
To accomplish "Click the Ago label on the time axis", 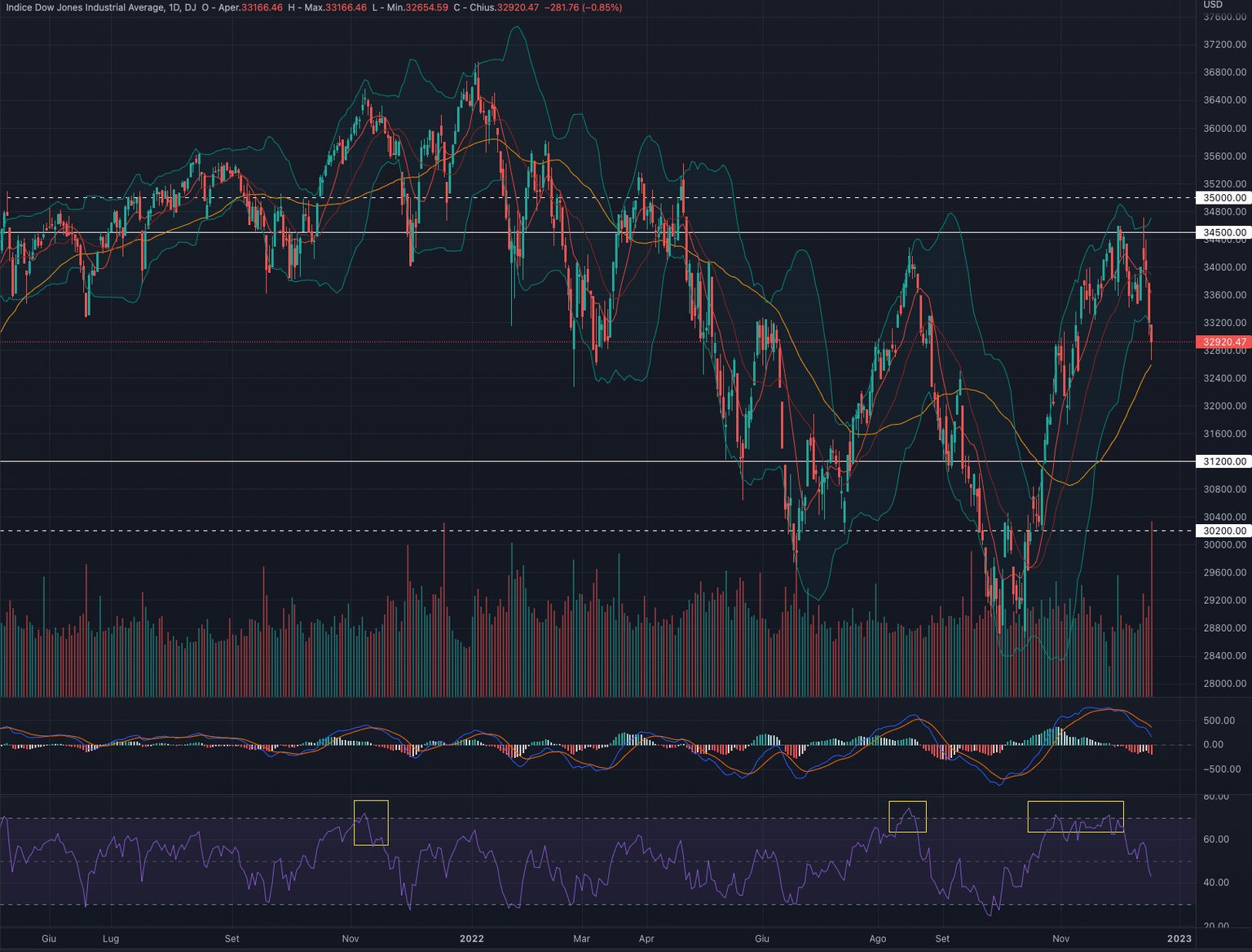I will tap(877, 939).
